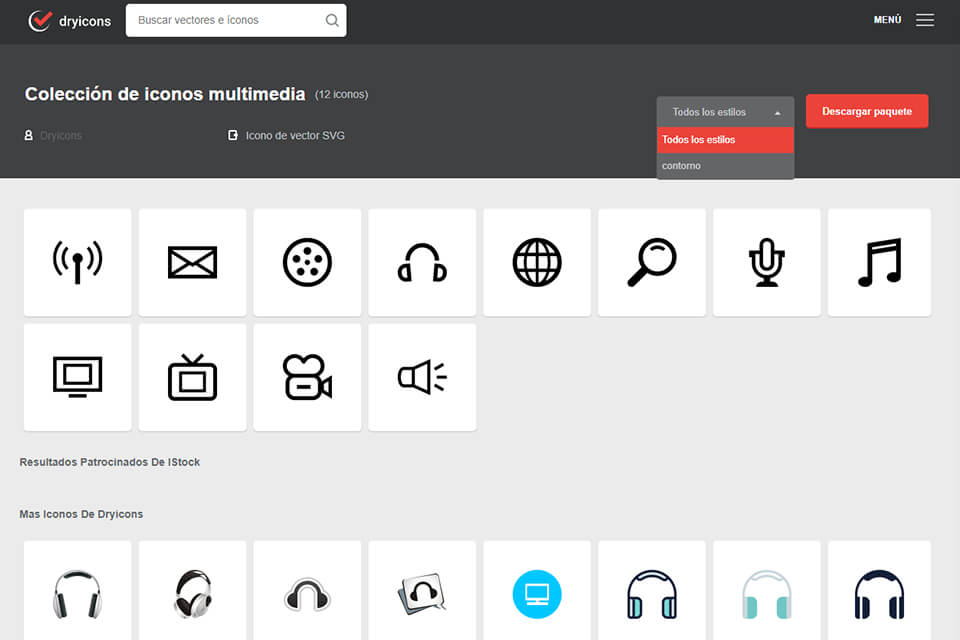Viewport: 960px width, 640px height.
Task: Select the headphones icon
Action: click(x=422, y=262)
